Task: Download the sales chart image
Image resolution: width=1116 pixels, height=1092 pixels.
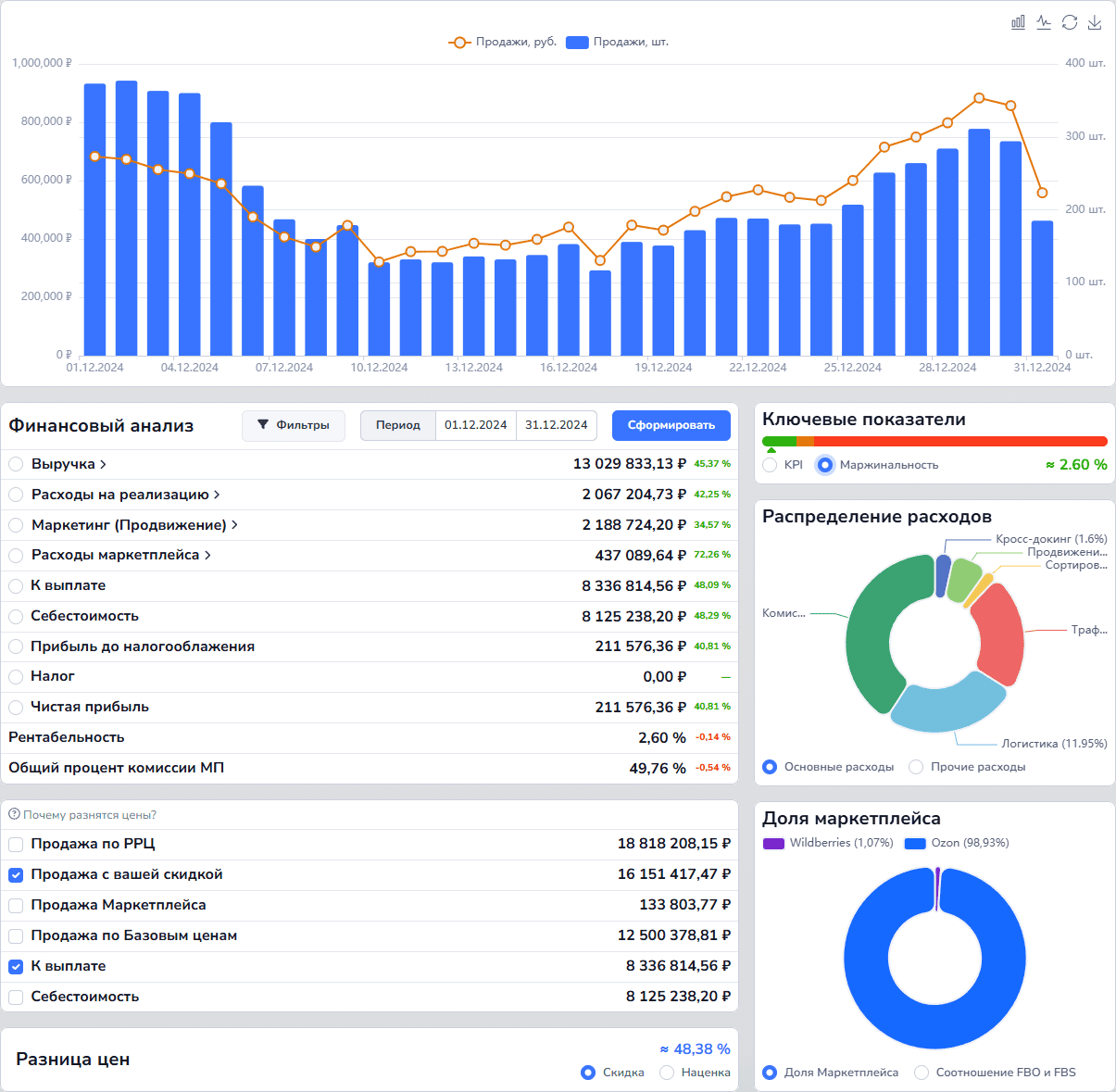Action: pyautogui.click(x=1095, y=22)
